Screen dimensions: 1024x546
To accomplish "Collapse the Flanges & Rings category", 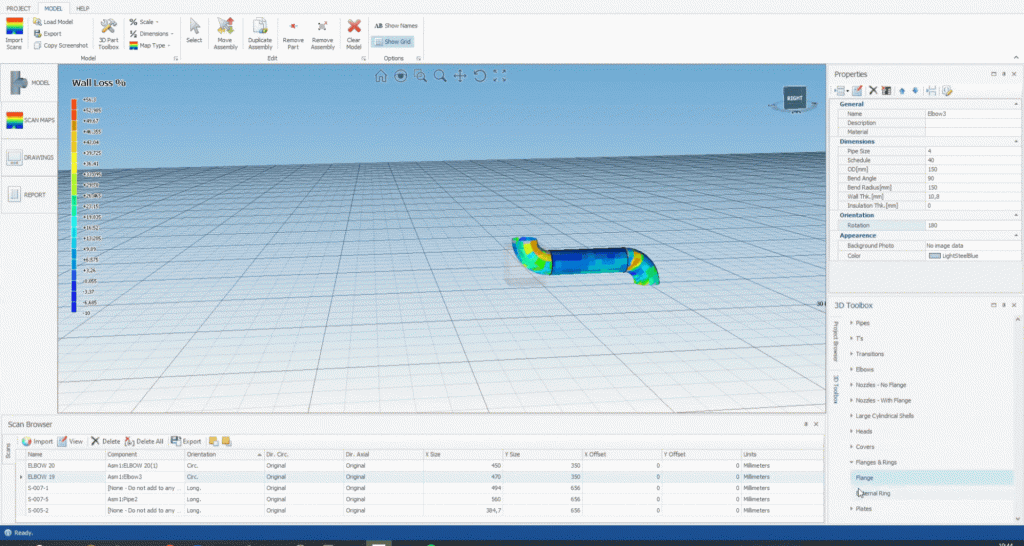I will [x=852, y=462].
